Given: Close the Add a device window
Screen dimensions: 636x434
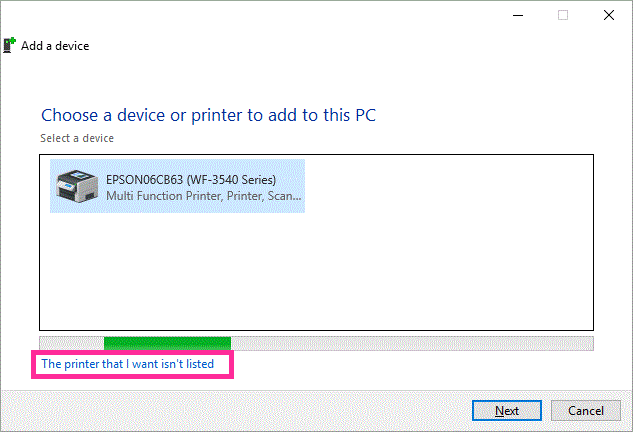Looking at the screenshot, I should 609,15.
